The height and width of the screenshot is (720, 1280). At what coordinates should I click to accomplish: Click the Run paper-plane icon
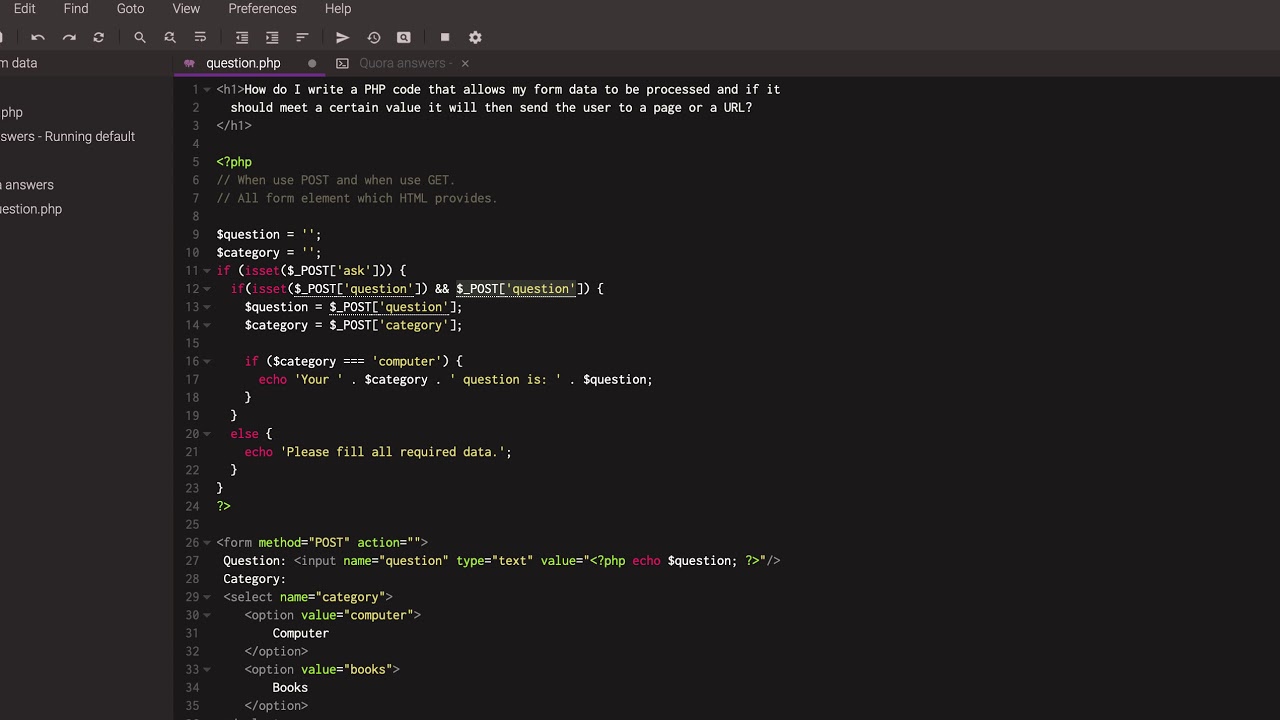coord(343,37)
